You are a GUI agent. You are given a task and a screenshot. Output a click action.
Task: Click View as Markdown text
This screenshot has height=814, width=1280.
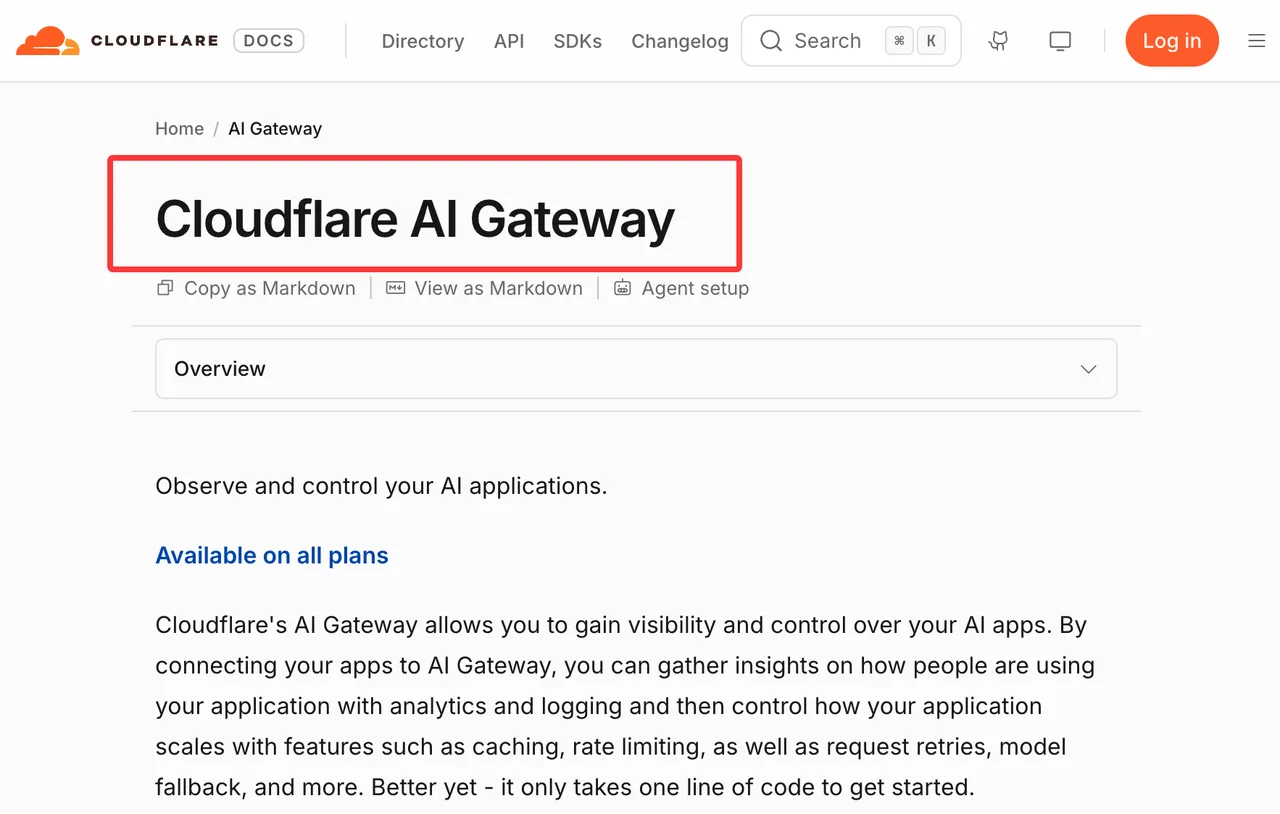[499, 288]
